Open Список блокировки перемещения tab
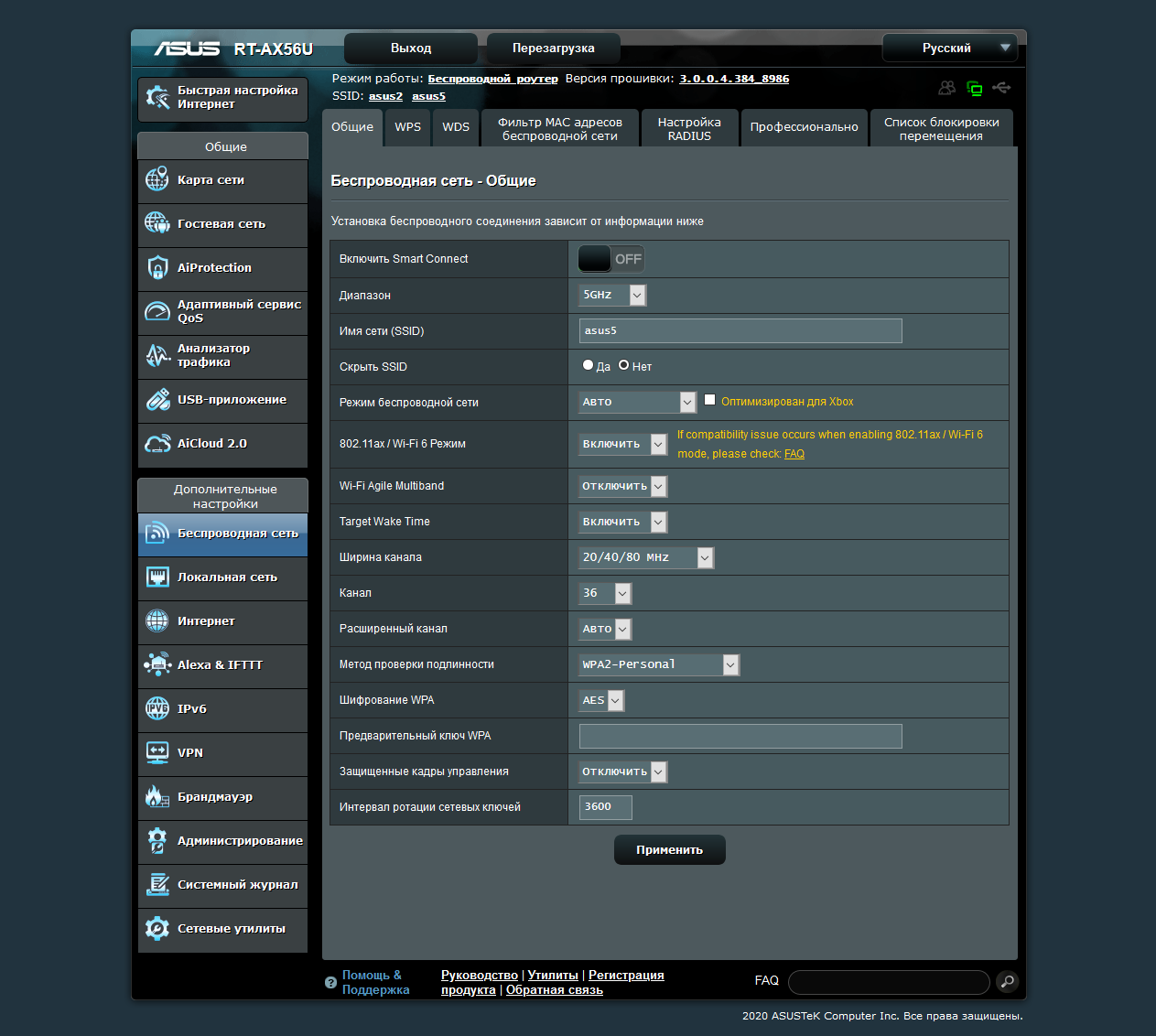This screenshot has height=1036, width=1156. pos(942,128)
